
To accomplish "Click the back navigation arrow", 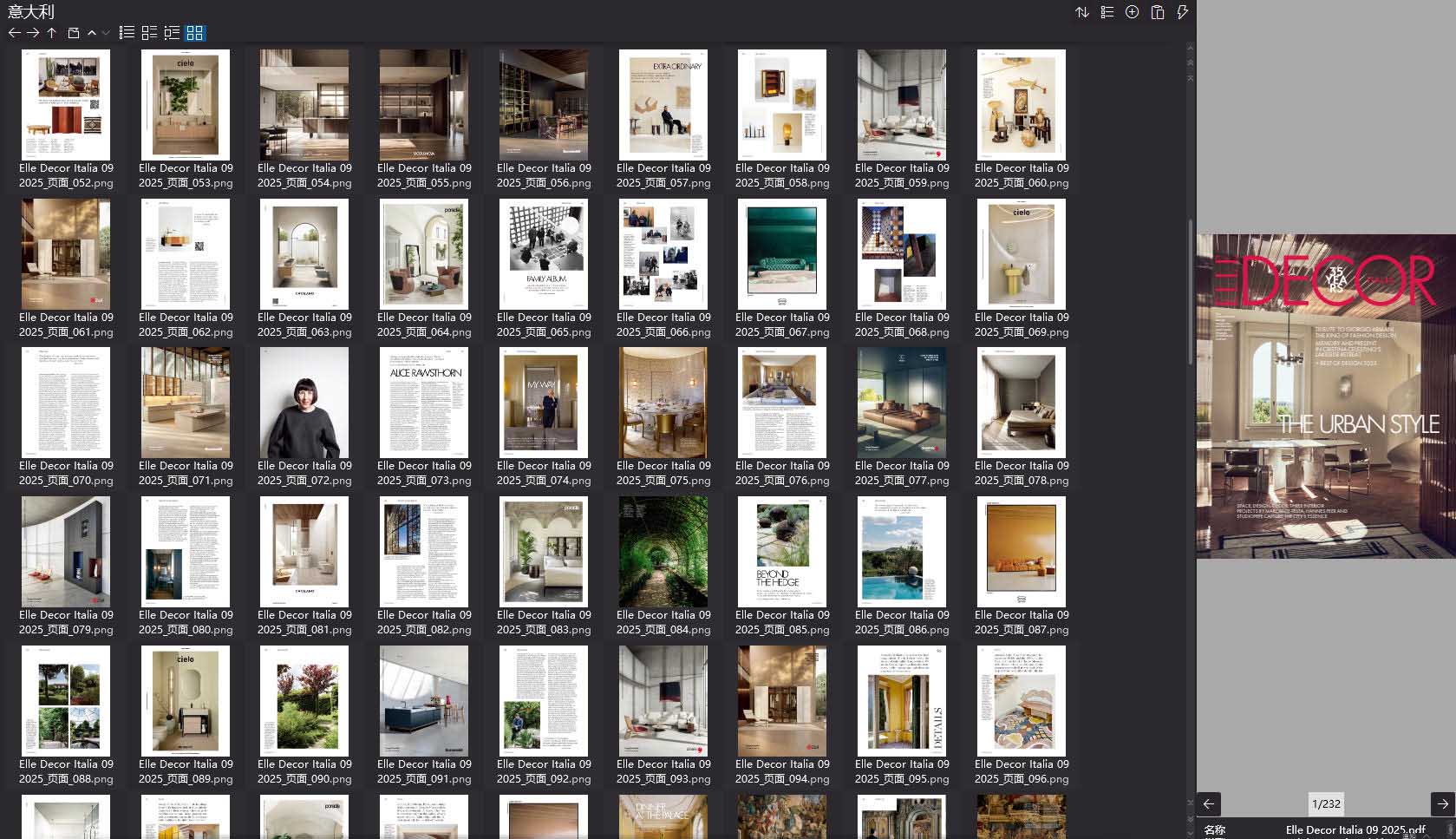I will coord(14,33).
